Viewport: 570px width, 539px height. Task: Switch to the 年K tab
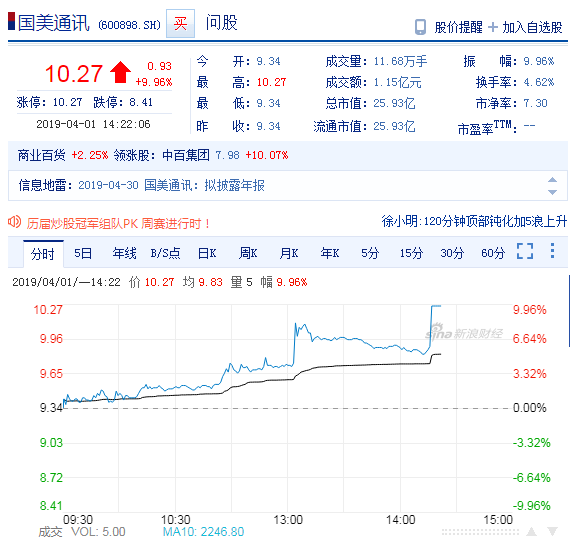click(330, 253)
